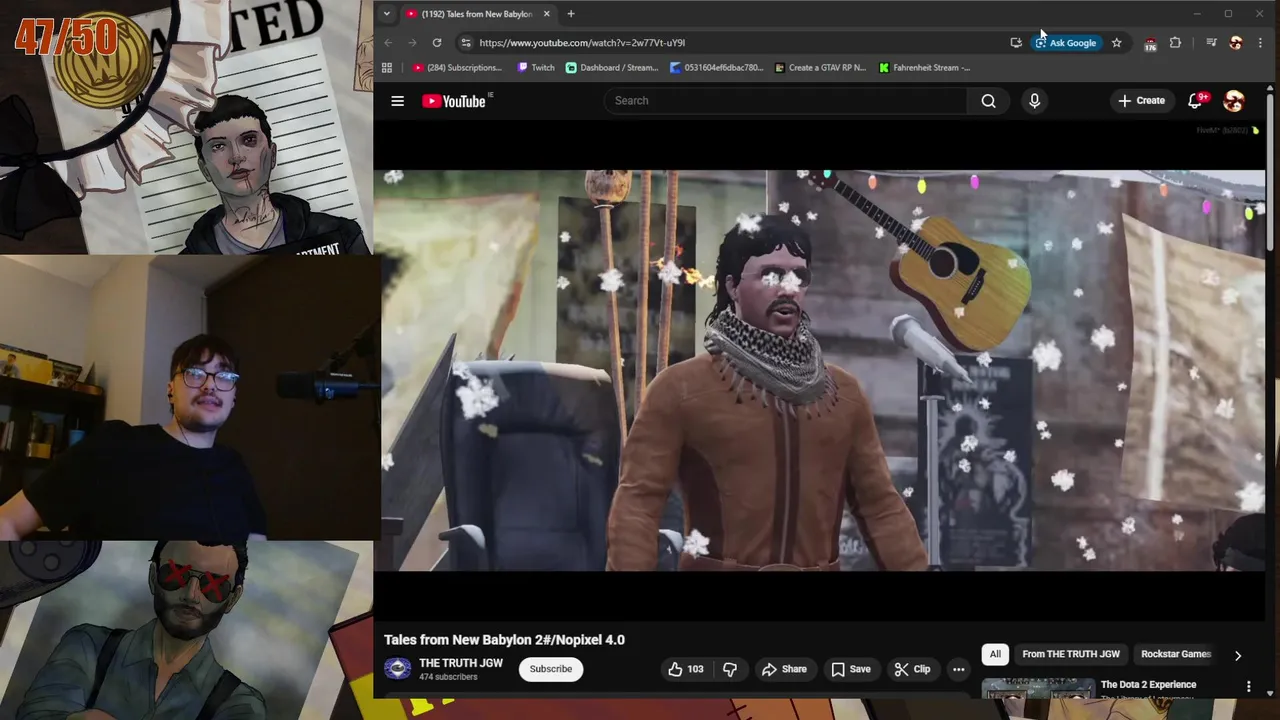Open the red extension with 176 badge
1280x720 pixels.
[1150, 43]
